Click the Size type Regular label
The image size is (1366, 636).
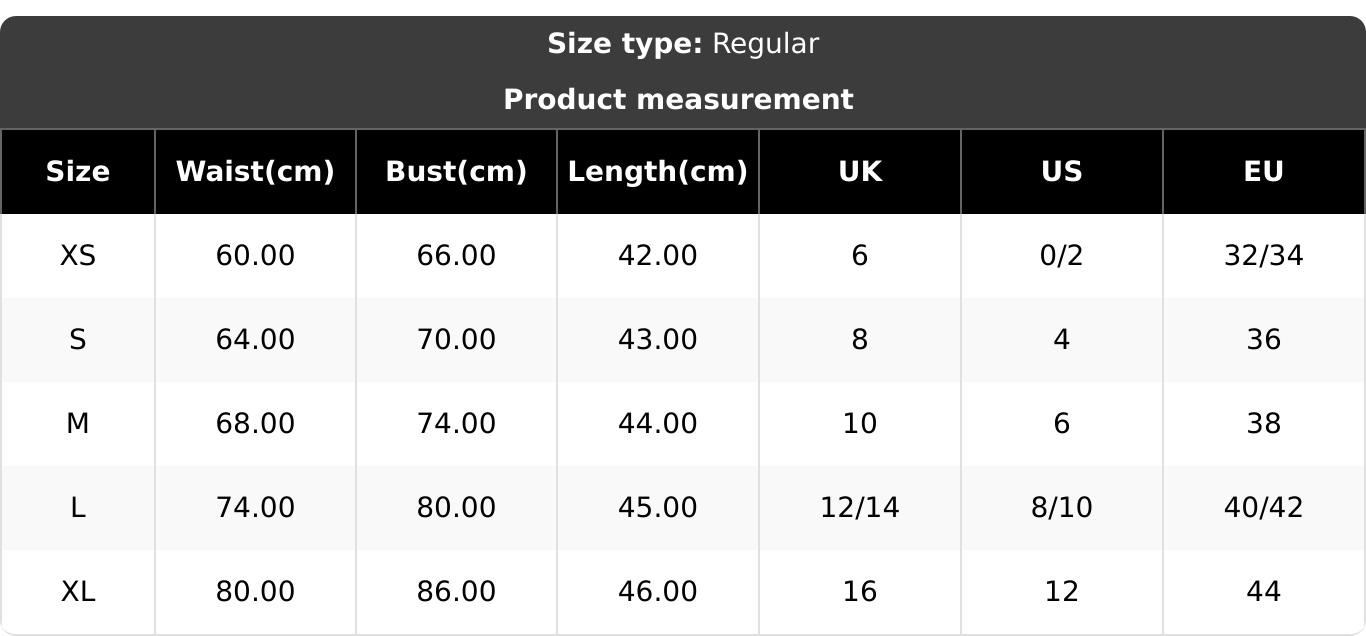(683, 44)
